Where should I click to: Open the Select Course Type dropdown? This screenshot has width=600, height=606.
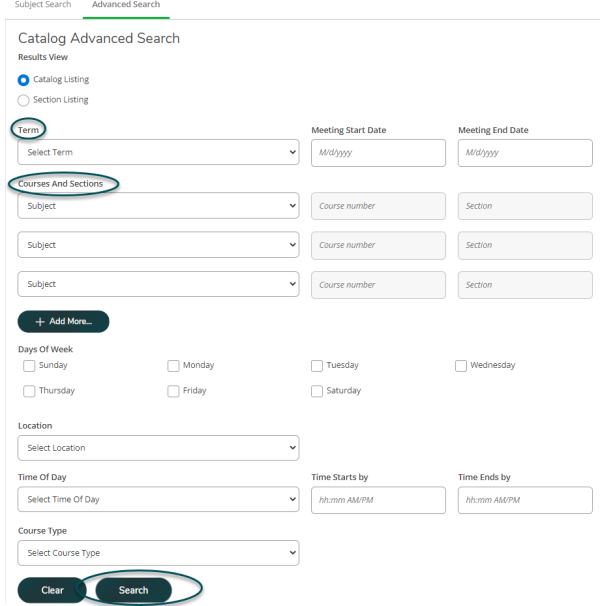tap(158, 553)
